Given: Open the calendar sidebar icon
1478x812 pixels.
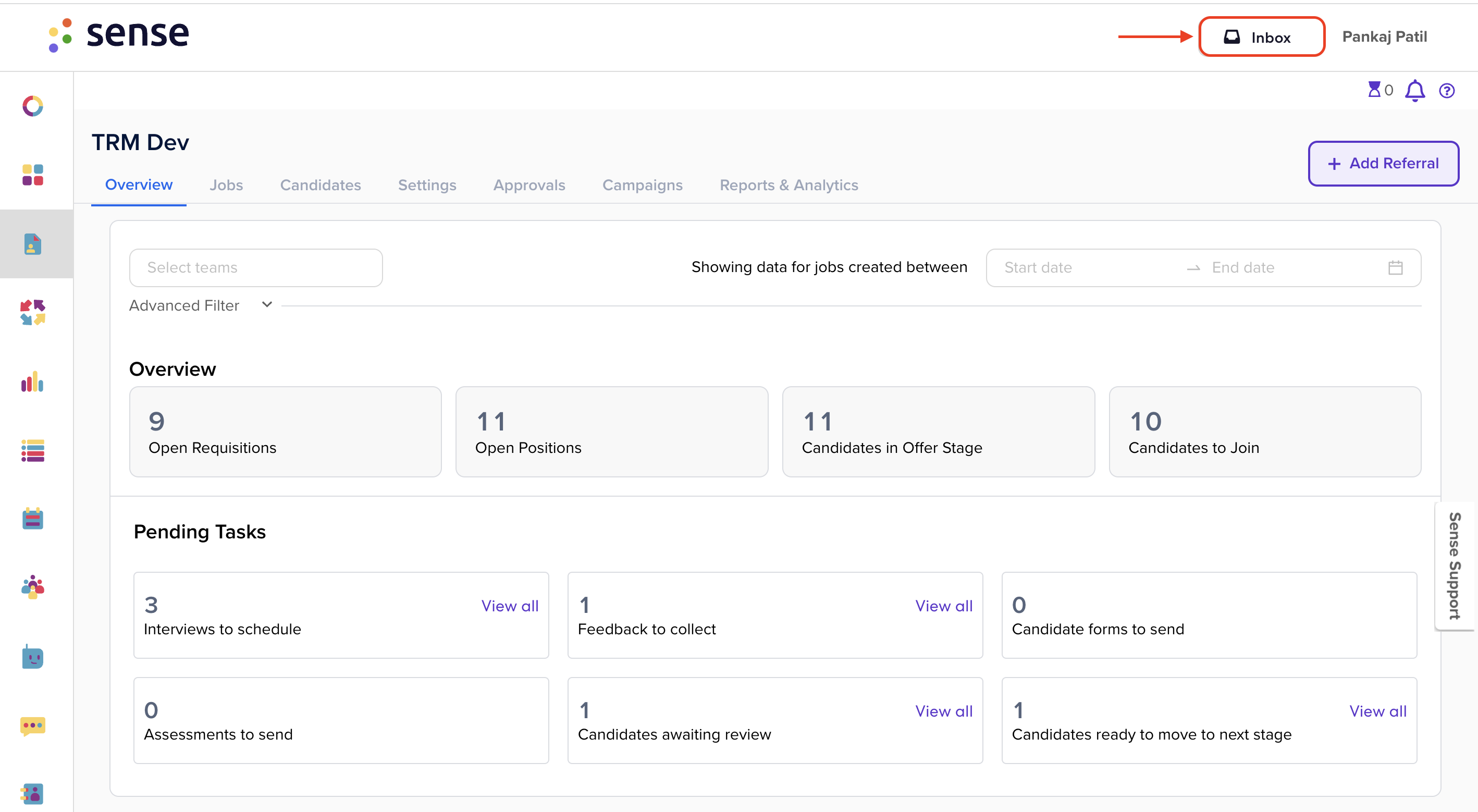Looking at the screenshot, I should [x=33, y=519].
